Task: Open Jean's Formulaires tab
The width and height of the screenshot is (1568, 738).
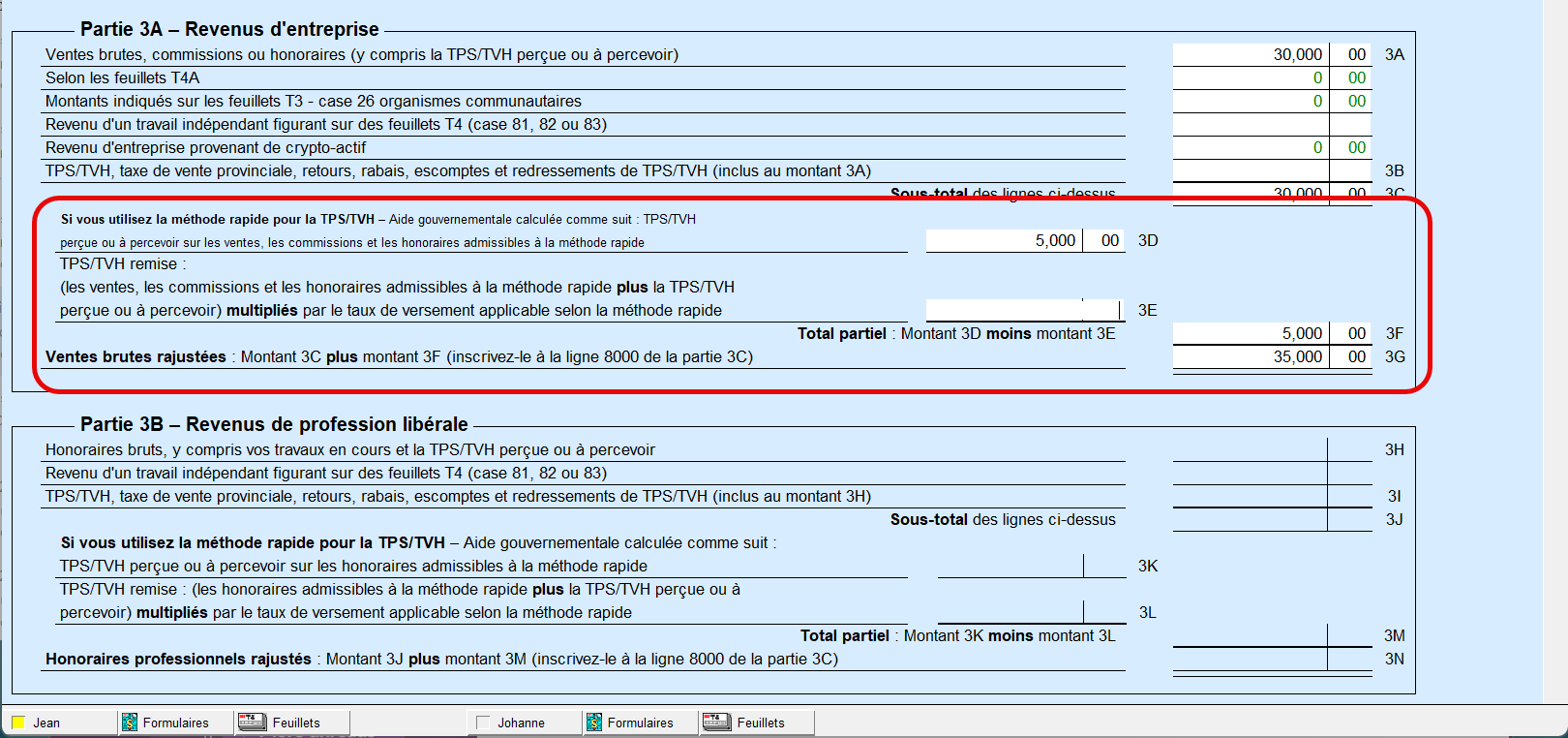Action: (176, 723)
